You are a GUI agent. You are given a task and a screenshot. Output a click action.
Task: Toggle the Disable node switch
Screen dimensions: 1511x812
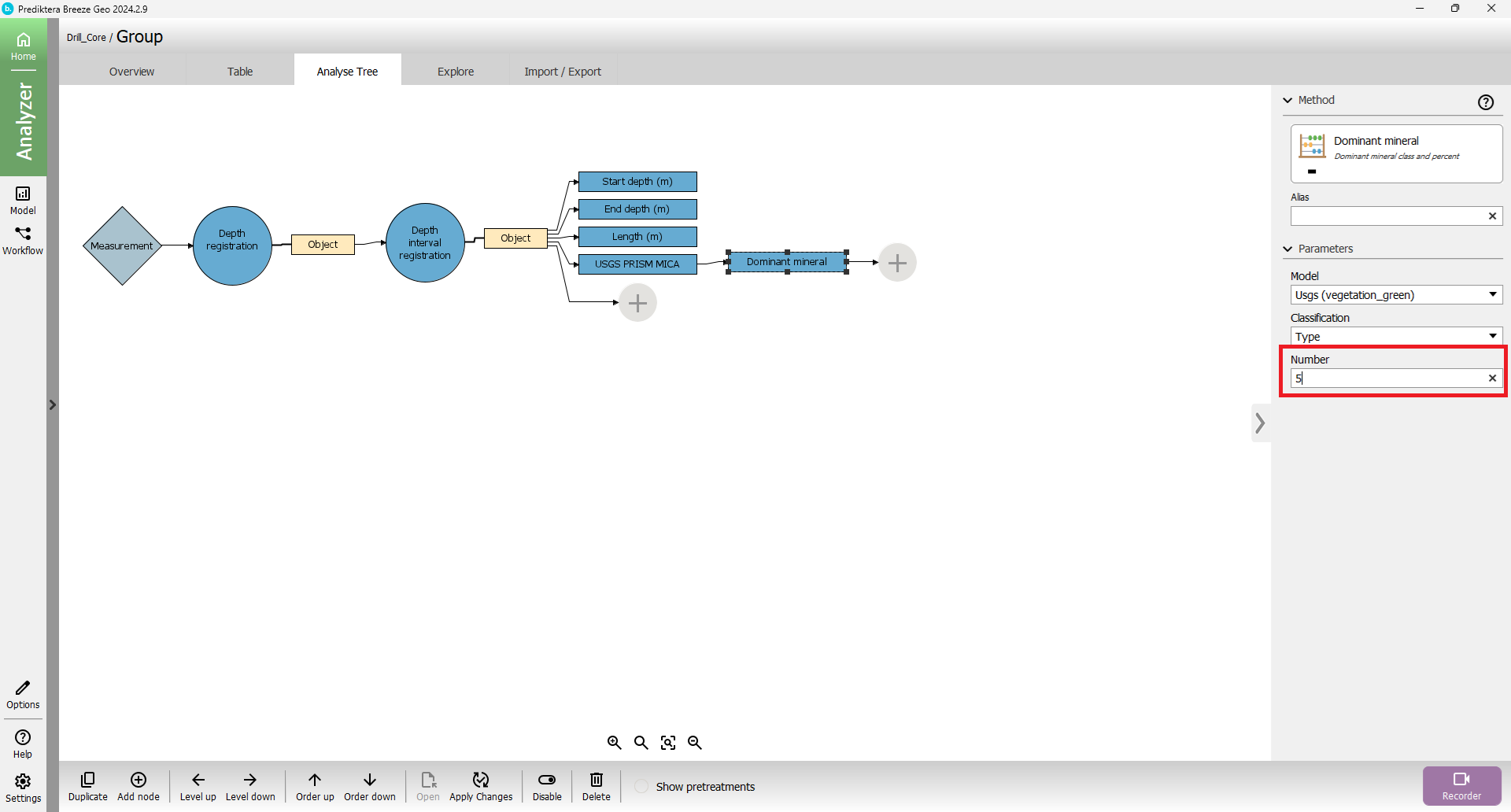click(547, 780)
